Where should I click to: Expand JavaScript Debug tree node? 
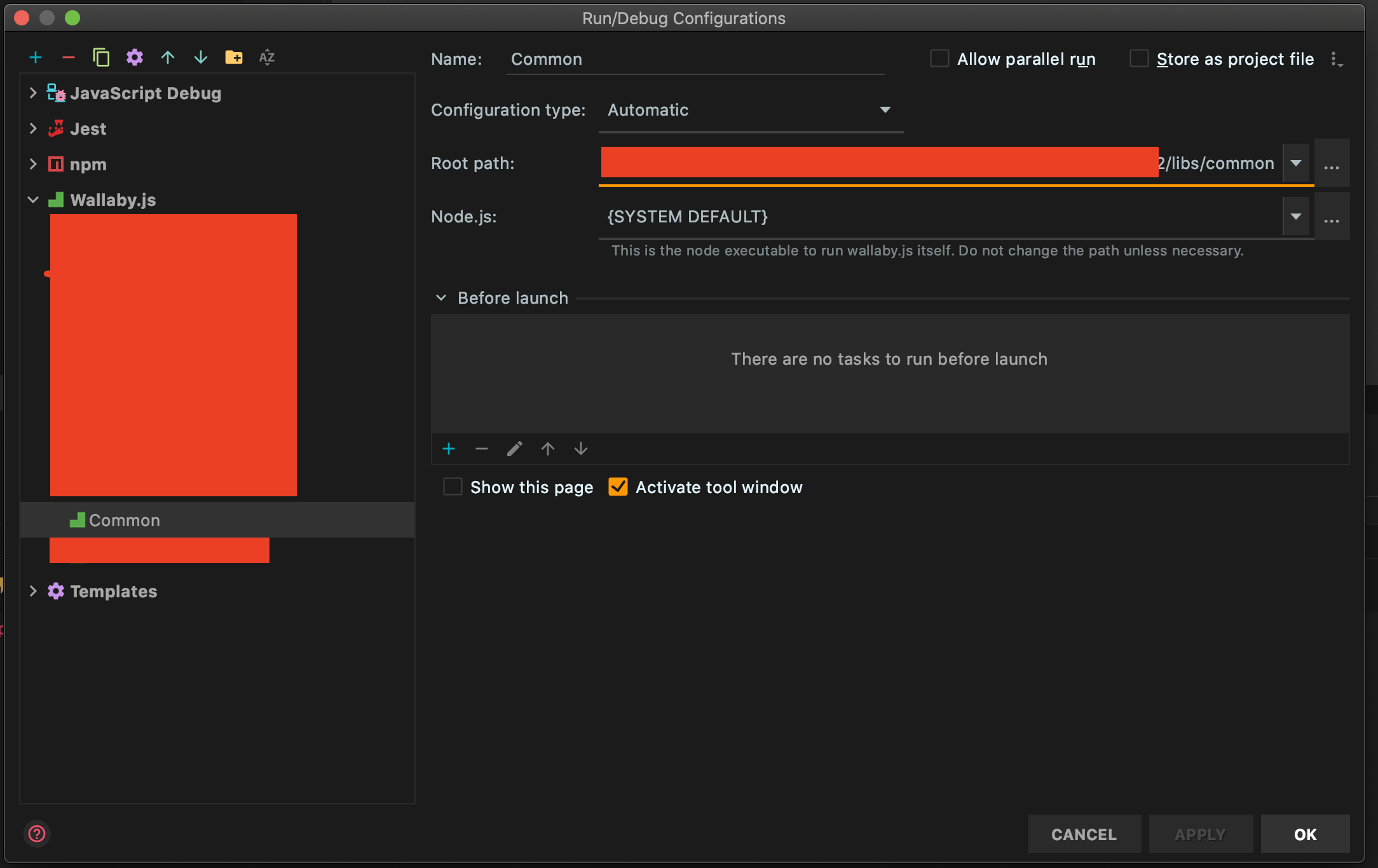(33, 93)
